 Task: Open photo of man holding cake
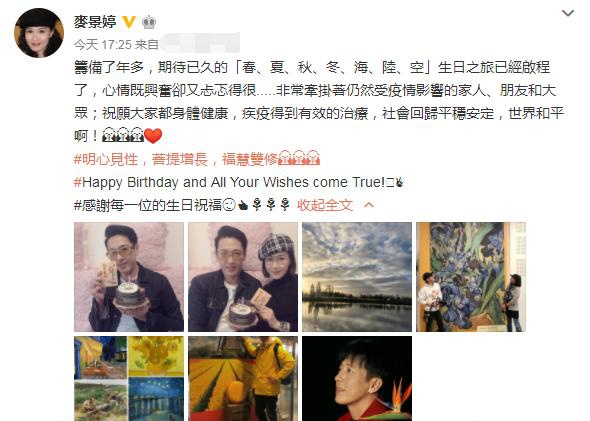tap(129, 277)
